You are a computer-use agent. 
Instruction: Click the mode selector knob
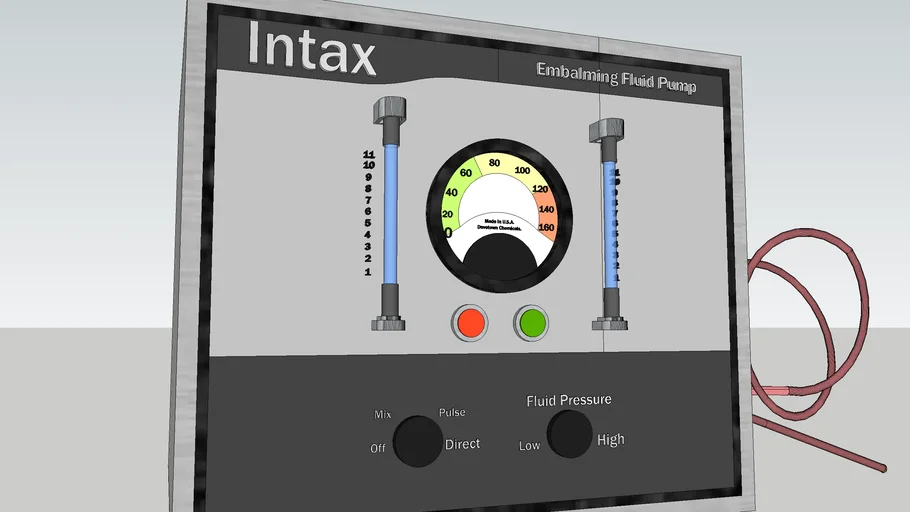[418, 441]
